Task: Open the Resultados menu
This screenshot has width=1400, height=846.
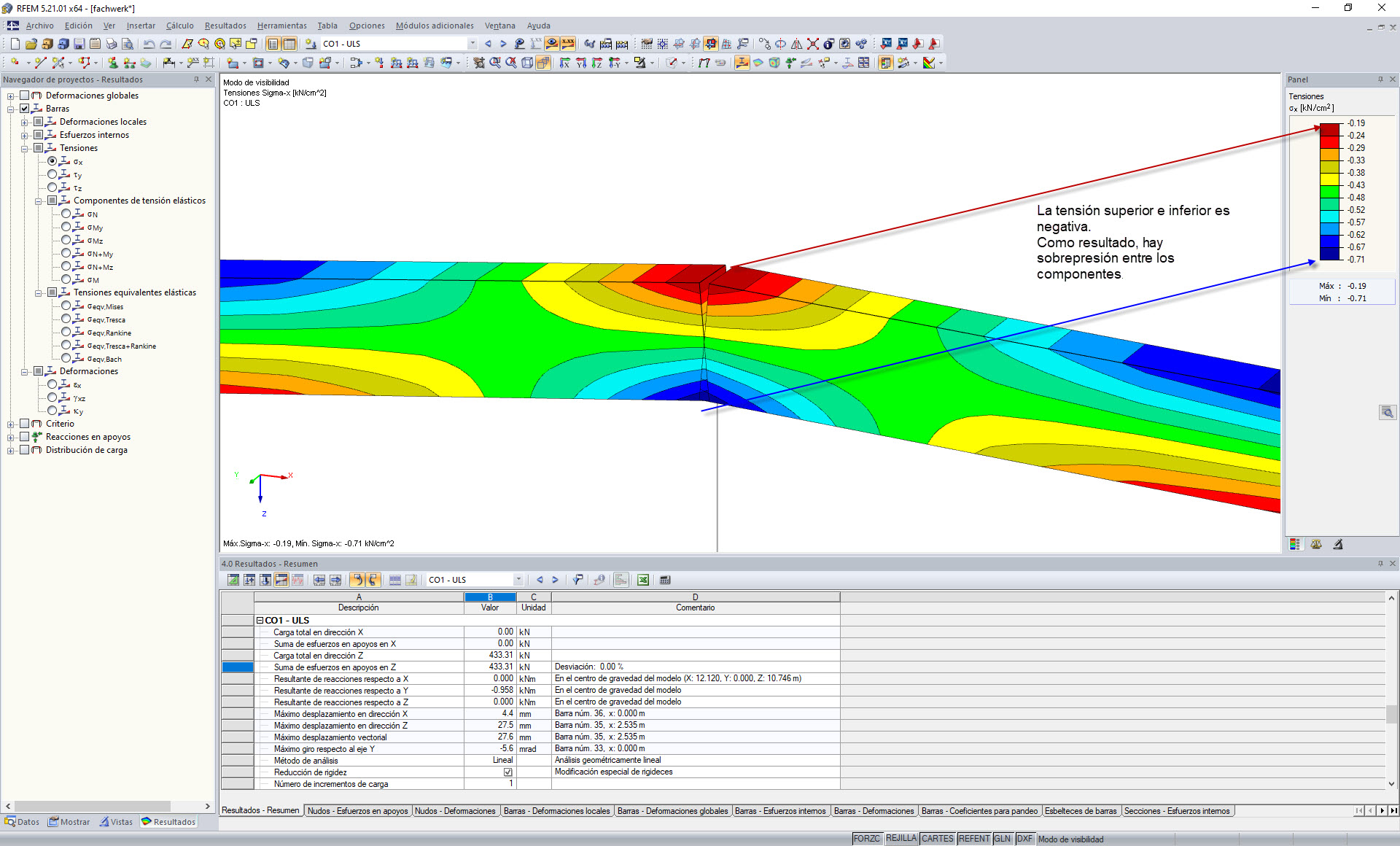Action: [225, 26]
